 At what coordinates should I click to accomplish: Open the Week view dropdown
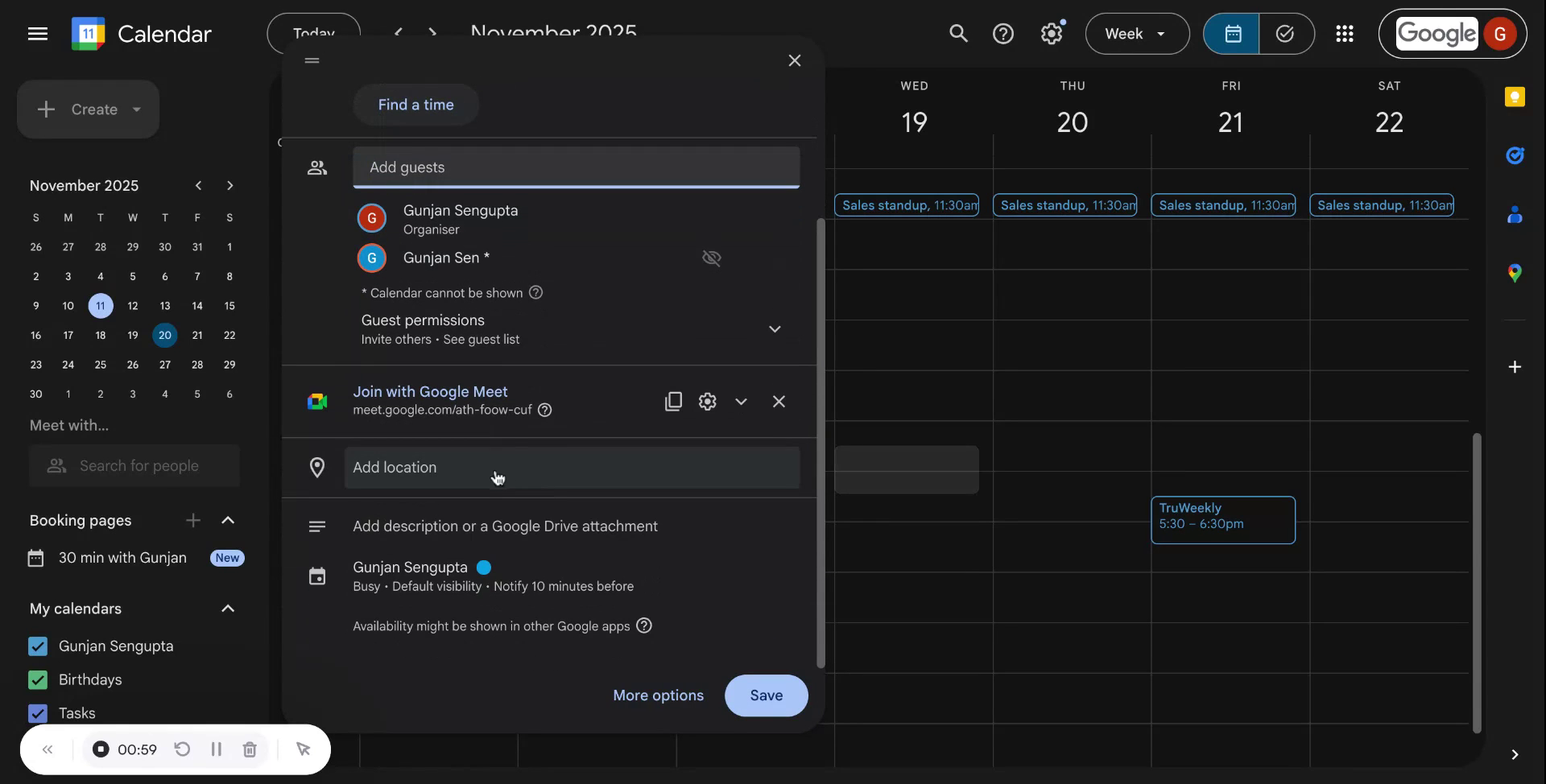point(1137,33)
